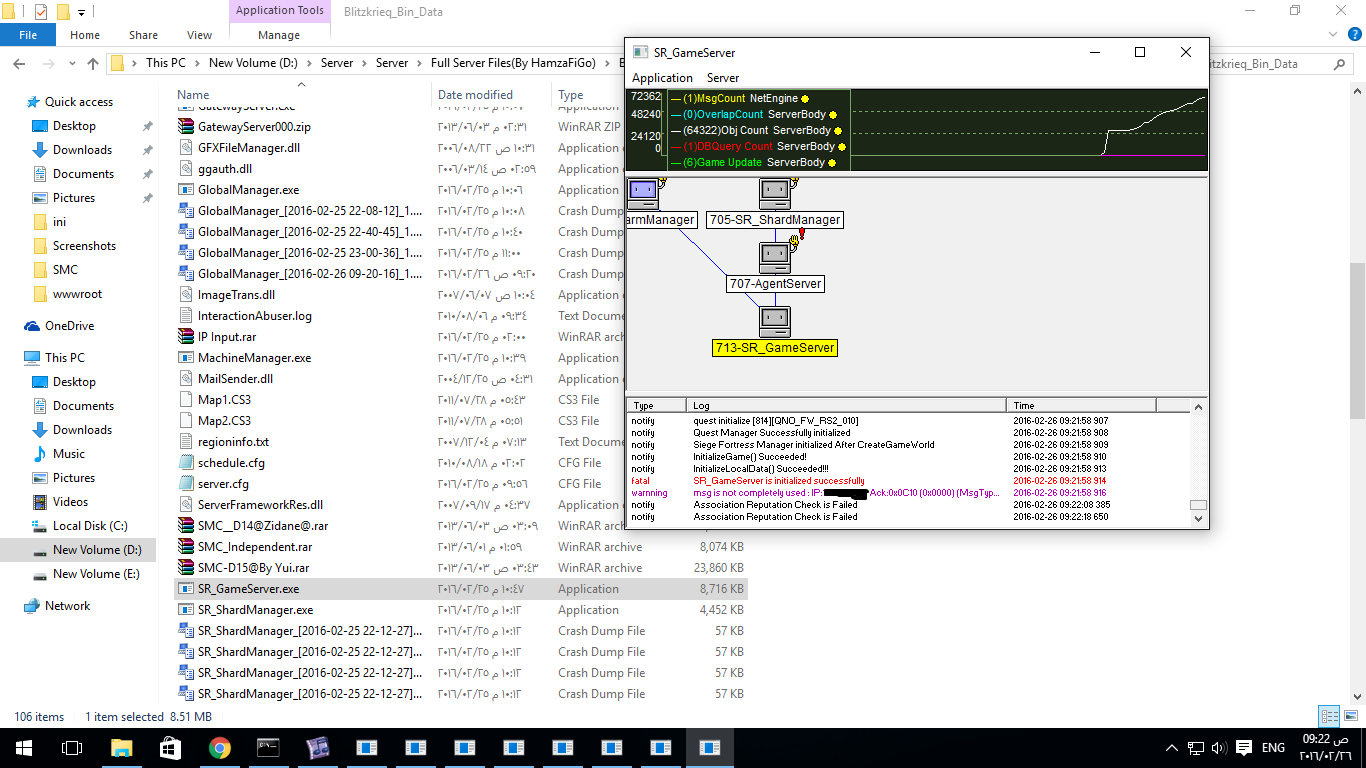Open the Home ribbon tab
The height and width of the screenshot is (768, 1366).
pyautogui.click(x=85, y=35)
